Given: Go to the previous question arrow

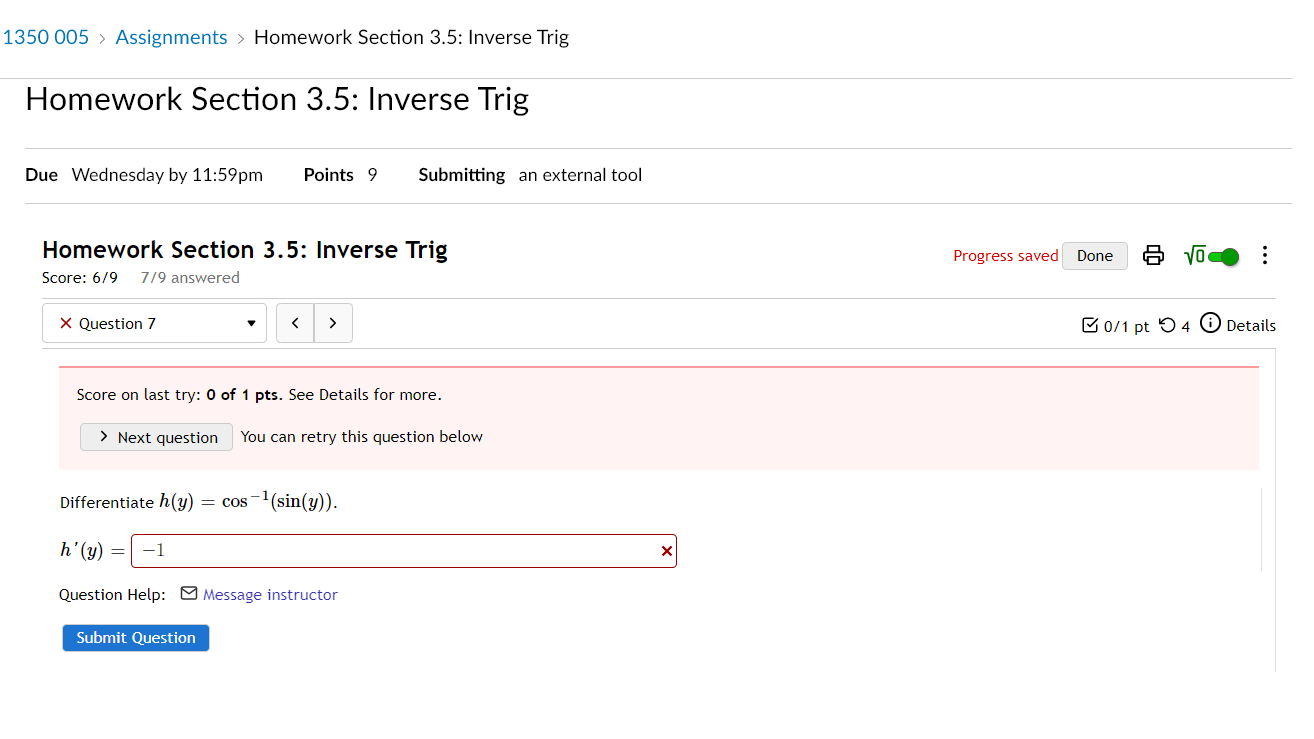Looking at the screenshot, I should coord(295,323).
